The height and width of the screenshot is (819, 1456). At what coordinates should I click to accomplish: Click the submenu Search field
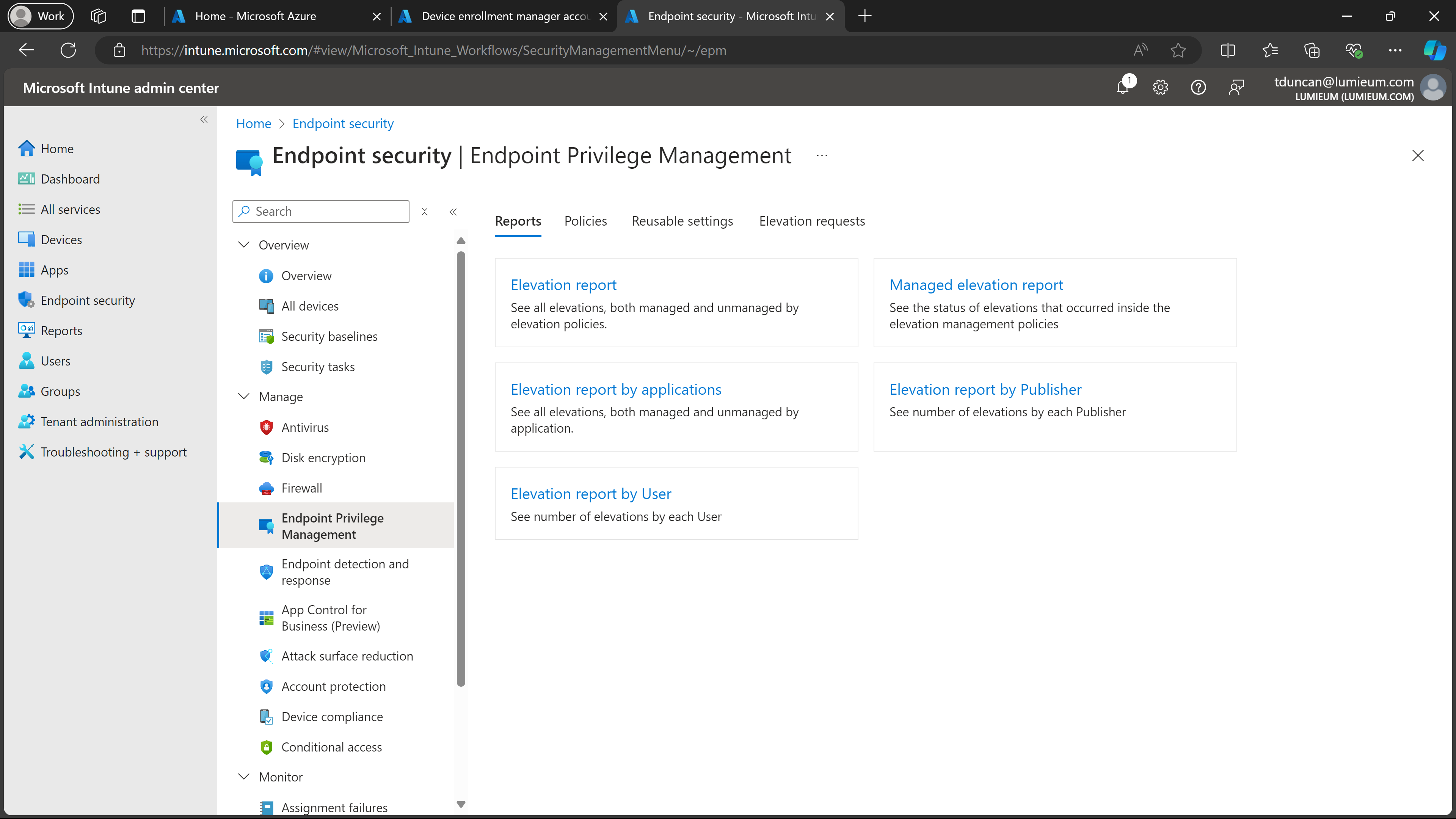[x=320, y=212]
